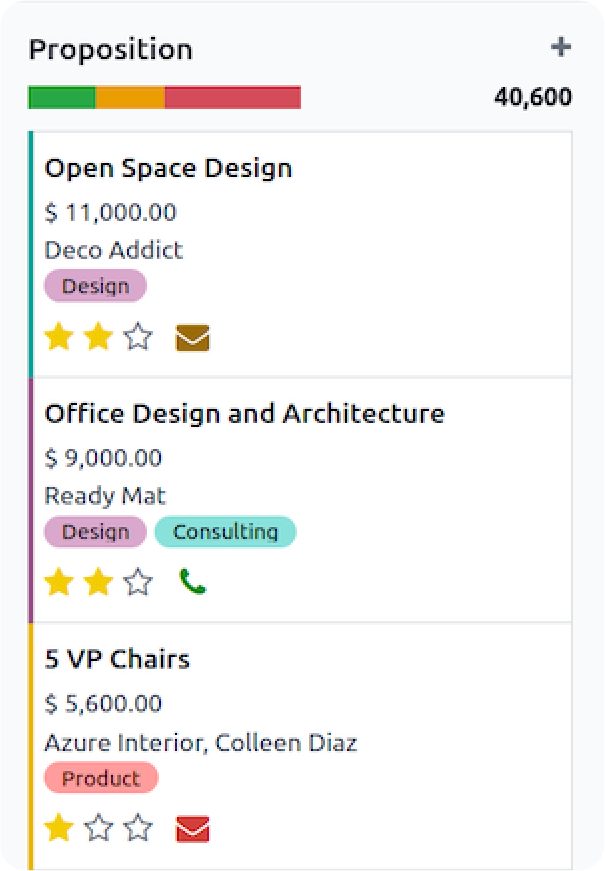Click red envelope icon on 5 VP Chairs
Image resolution: width=605 pixels, height=871 pixels.
[192, 828]
